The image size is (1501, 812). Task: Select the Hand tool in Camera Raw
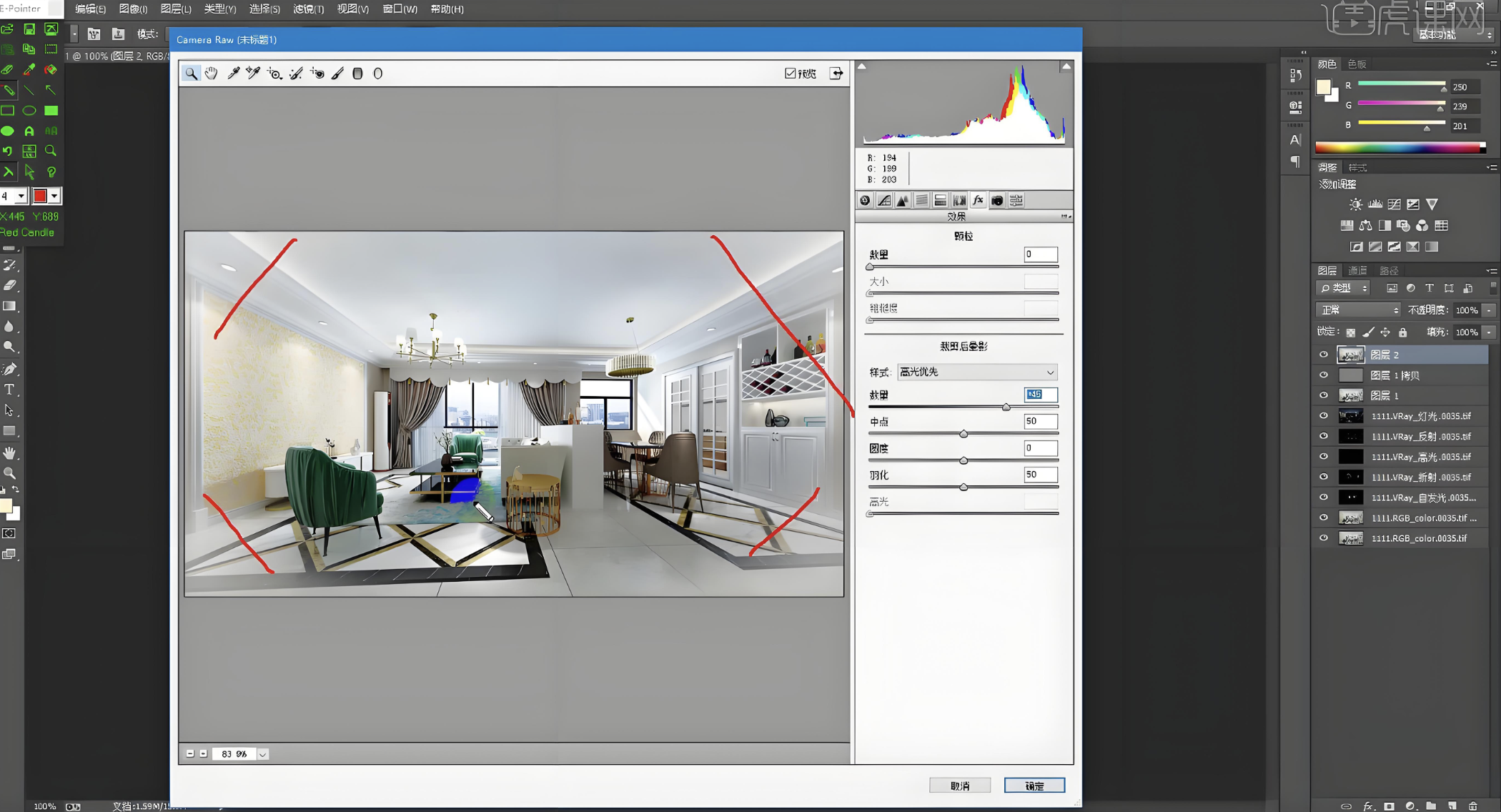point(212,73)
